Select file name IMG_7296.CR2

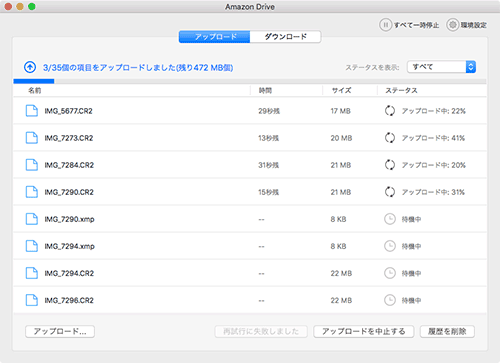[x=69, y=300]
